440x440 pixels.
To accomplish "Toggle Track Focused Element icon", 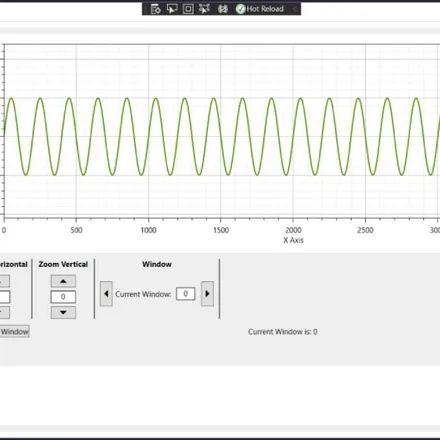I will click(x=204, y=9).
